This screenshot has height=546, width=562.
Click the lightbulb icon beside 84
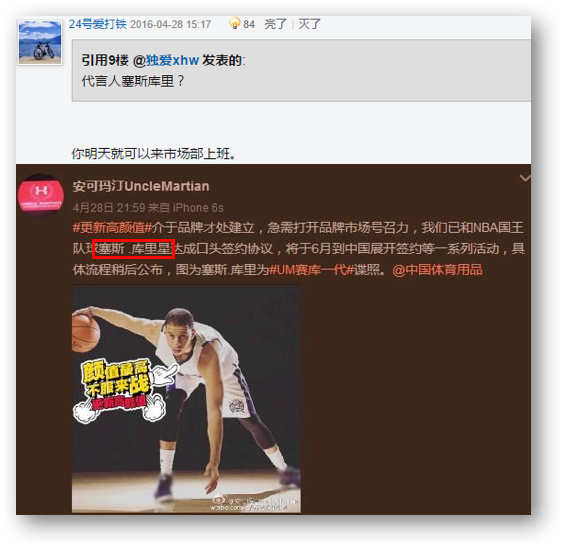234,23
